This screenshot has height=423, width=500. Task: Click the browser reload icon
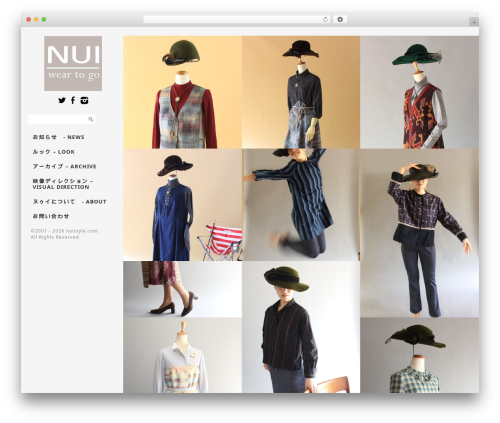point(325,20)
